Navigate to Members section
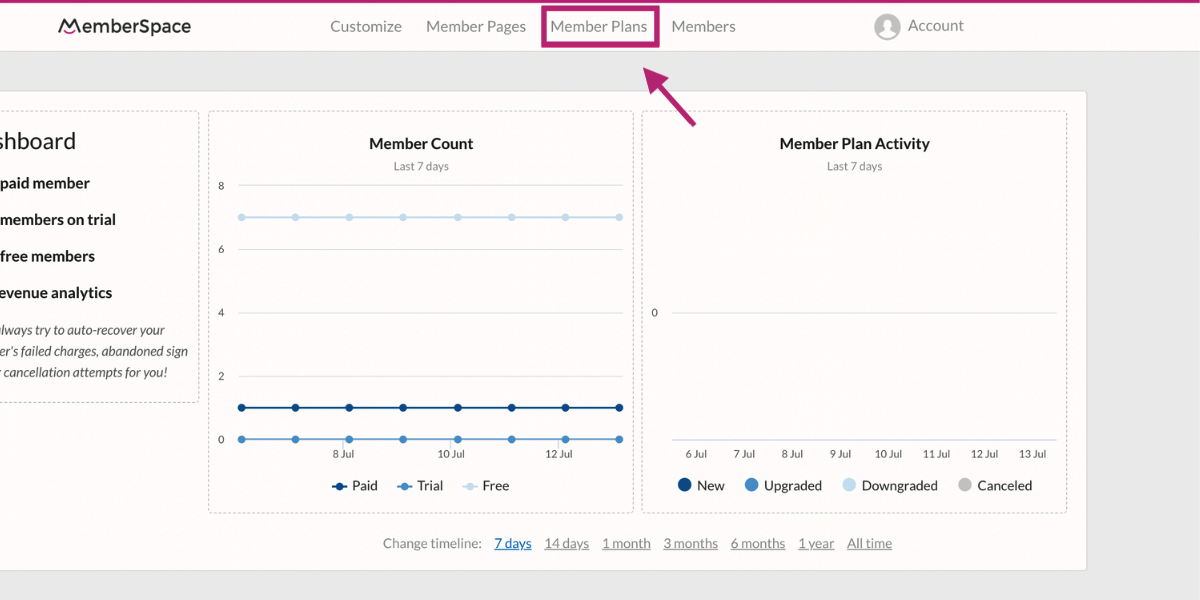 coord(703,27)
